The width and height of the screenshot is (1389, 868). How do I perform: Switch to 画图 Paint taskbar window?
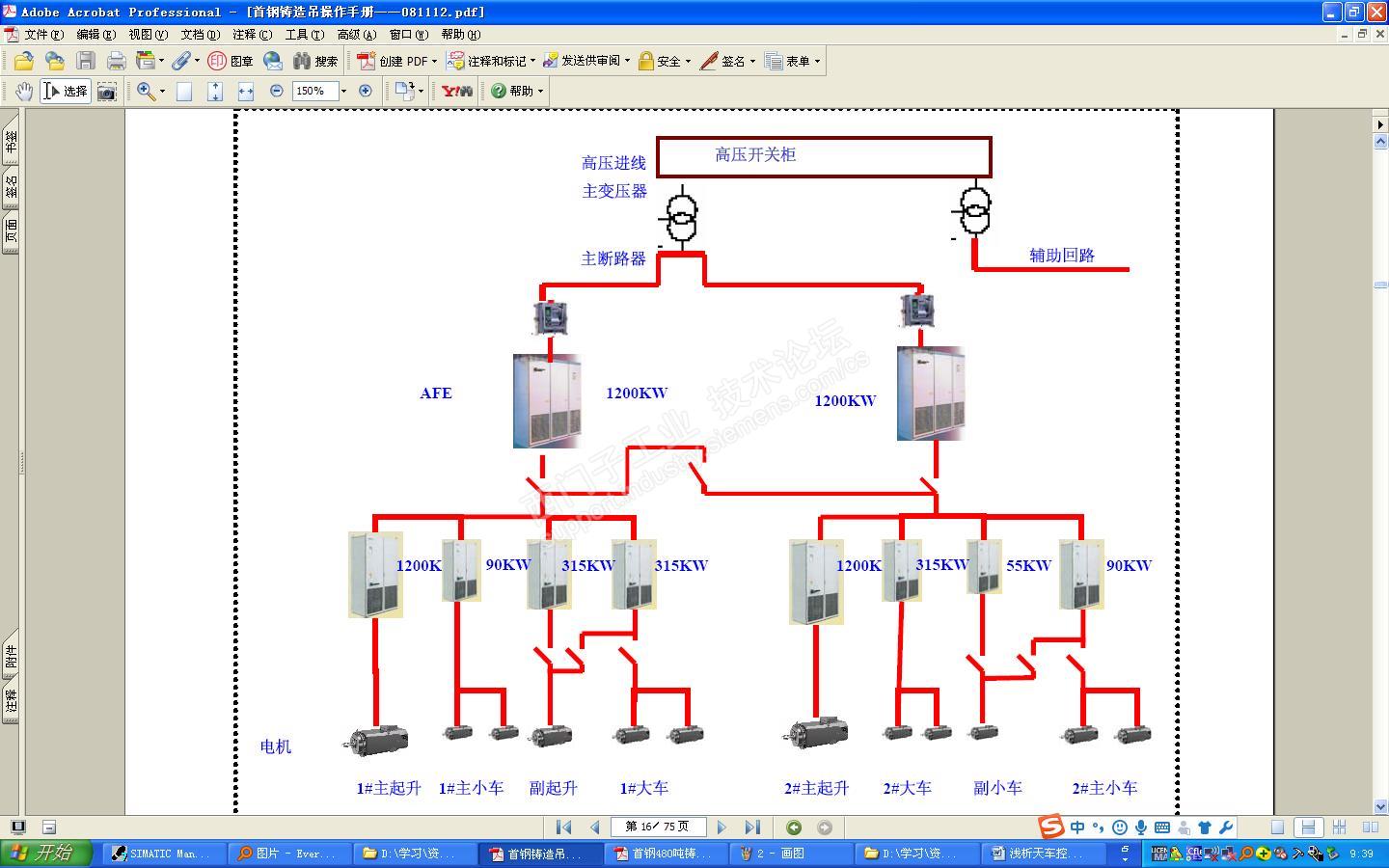(789, 854)
